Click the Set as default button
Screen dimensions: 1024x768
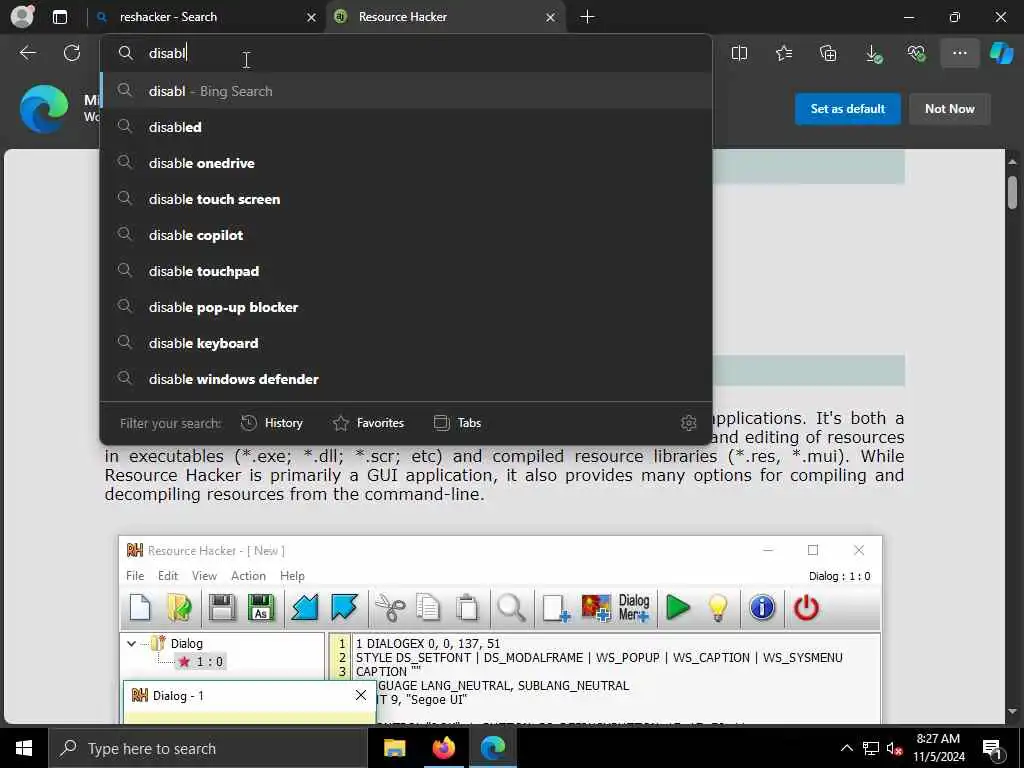tap(848, 109)
